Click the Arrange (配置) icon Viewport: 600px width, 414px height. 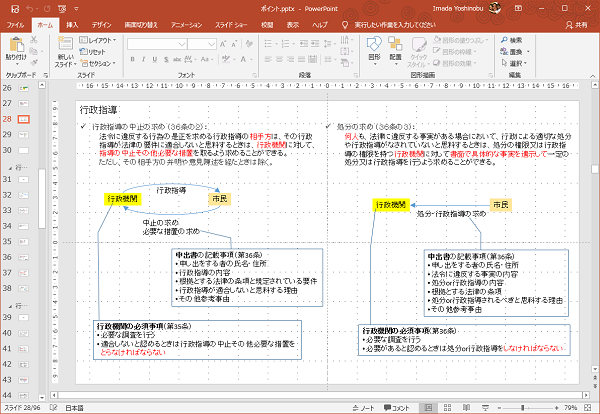(x=393, y=46)
